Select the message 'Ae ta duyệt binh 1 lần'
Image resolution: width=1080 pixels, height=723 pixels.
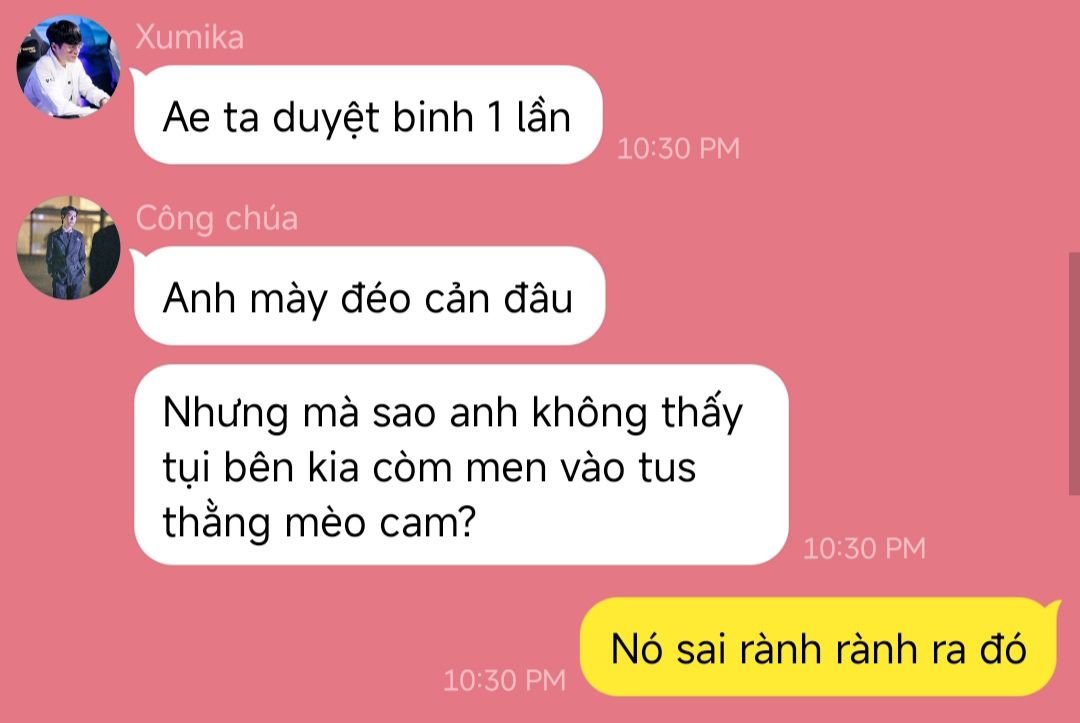[368, 115]
